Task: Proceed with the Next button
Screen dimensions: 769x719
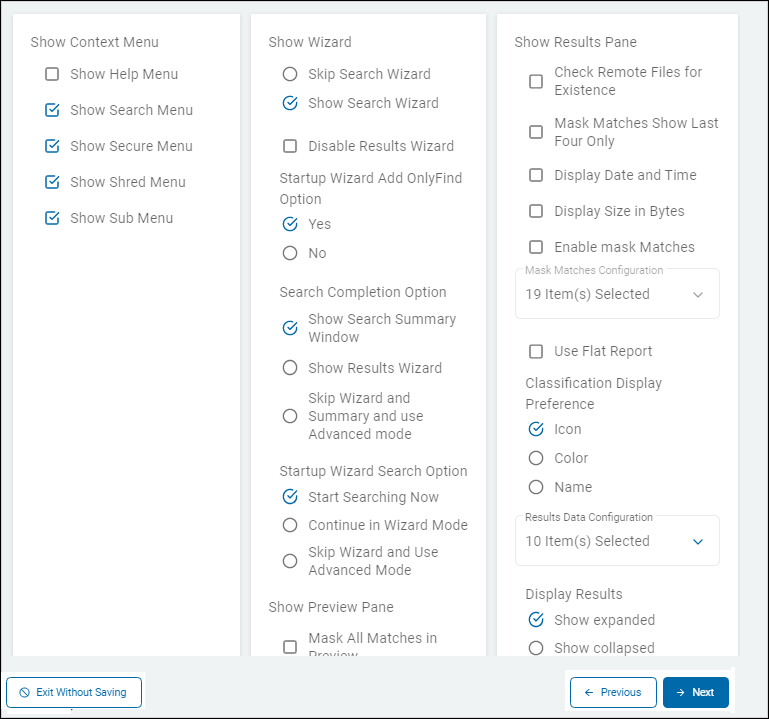Action: (x=696, y=692)
